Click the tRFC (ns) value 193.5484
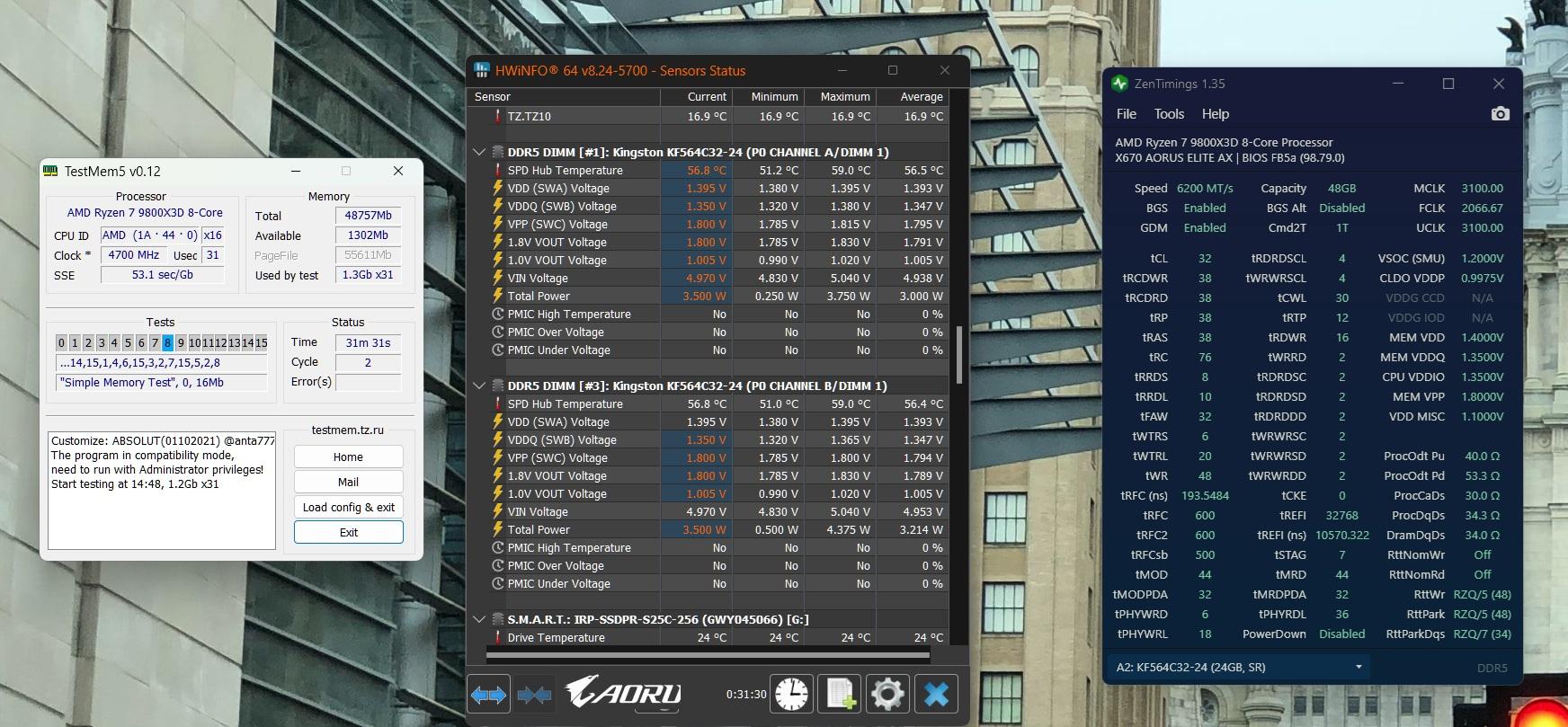 [x=1205, y=495]
